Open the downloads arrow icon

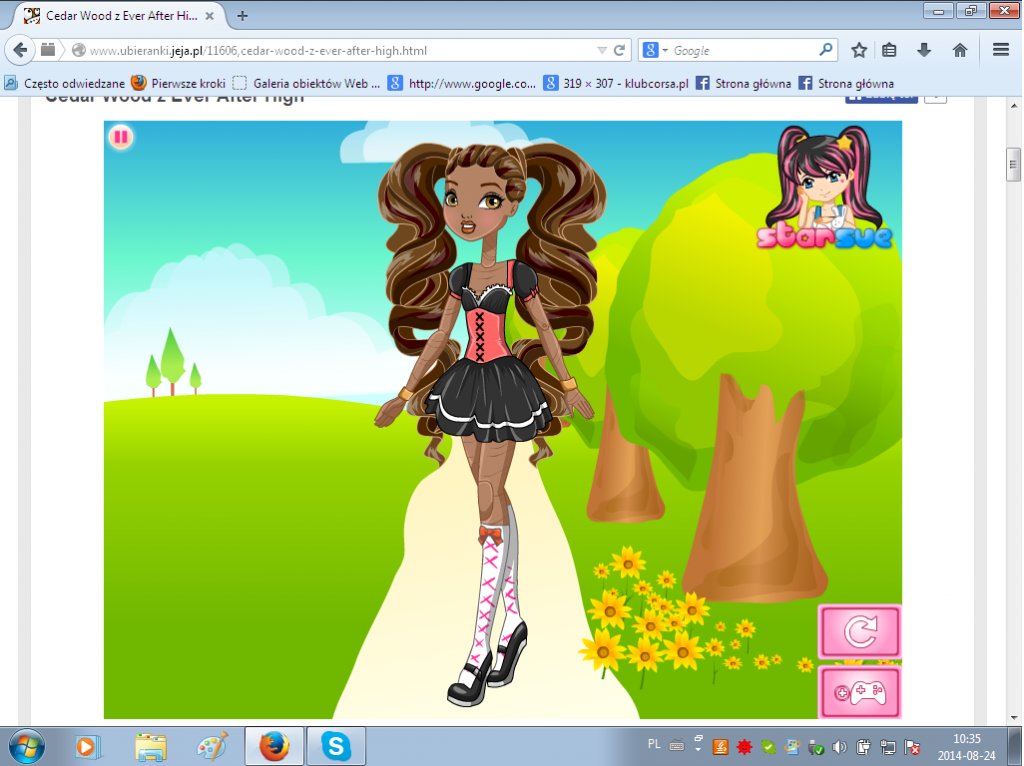(924, 50)
